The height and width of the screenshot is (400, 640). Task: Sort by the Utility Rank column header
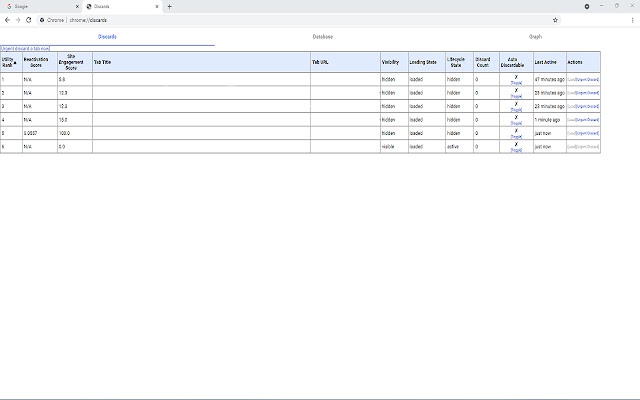(11, 62)
